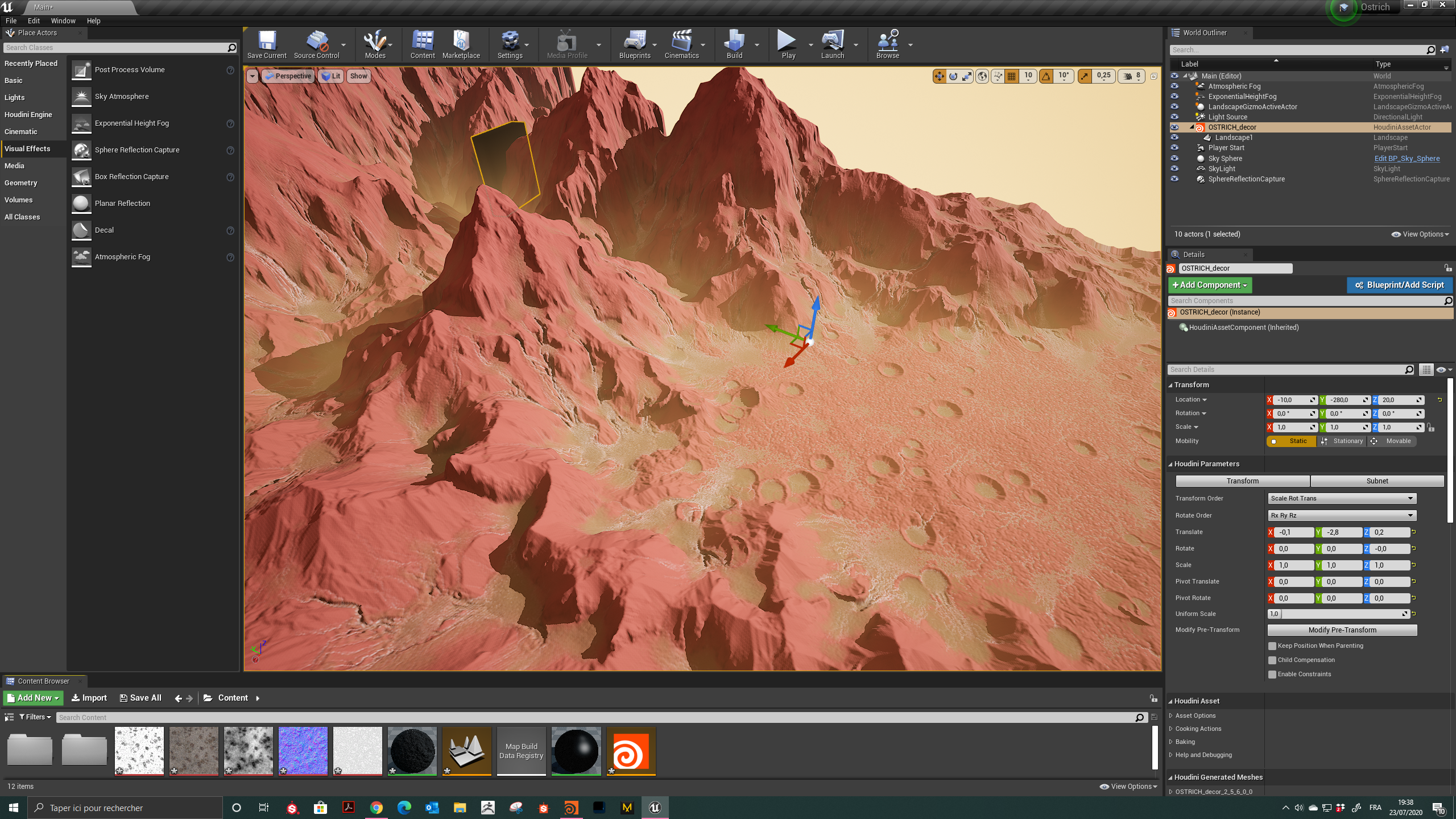The width and height of the screenshot is (1456, 819).
Task: Click the Save Current toolbar icon
Action: pos(267,44)
